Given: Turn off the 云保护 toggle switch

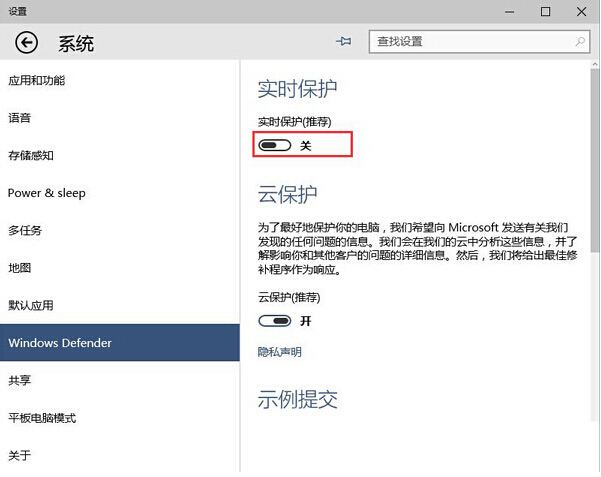Looking at the screenshot, I should point(274,321).
